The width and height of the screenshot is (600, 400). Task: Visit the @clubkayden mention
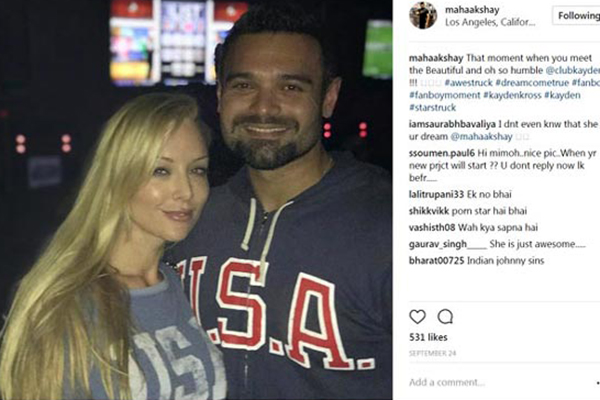pos(572,70)
